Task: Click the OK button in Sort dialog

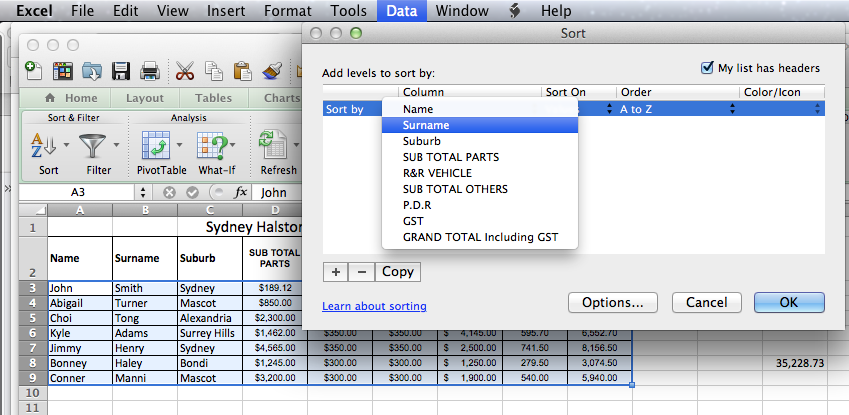Action: click(x=789, y=302)
